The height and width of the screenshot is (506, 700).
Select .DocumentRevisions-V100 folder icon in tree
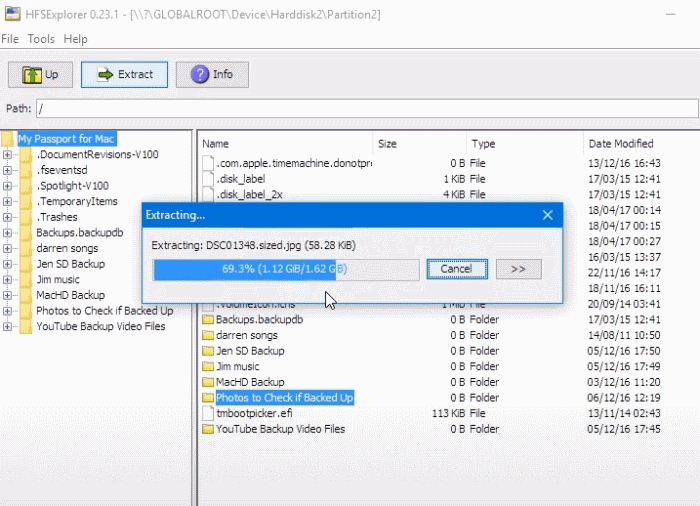26,155
